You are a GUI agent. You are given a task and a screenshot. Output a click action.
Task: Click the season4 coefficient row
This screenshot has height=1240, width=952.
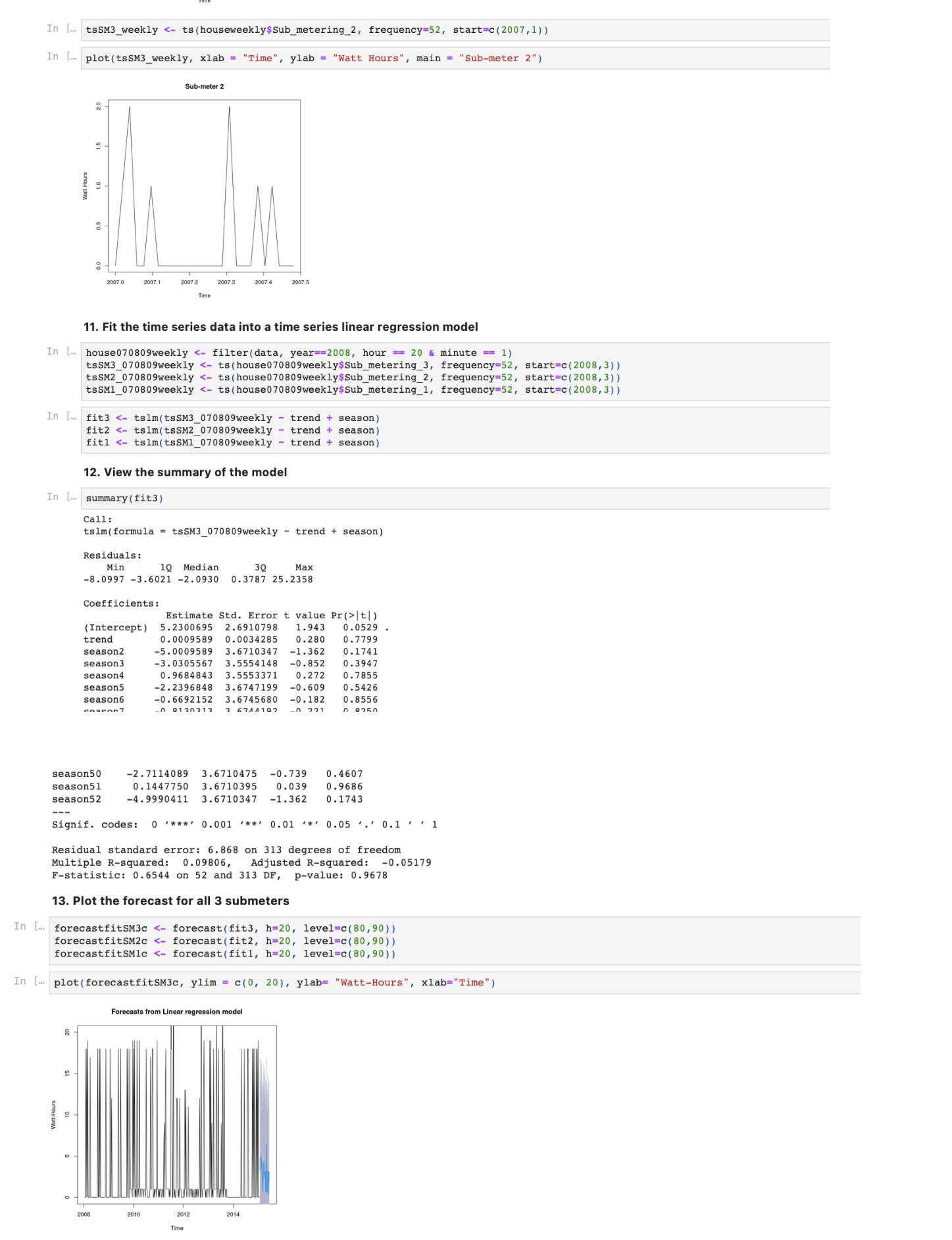[231, 676]
